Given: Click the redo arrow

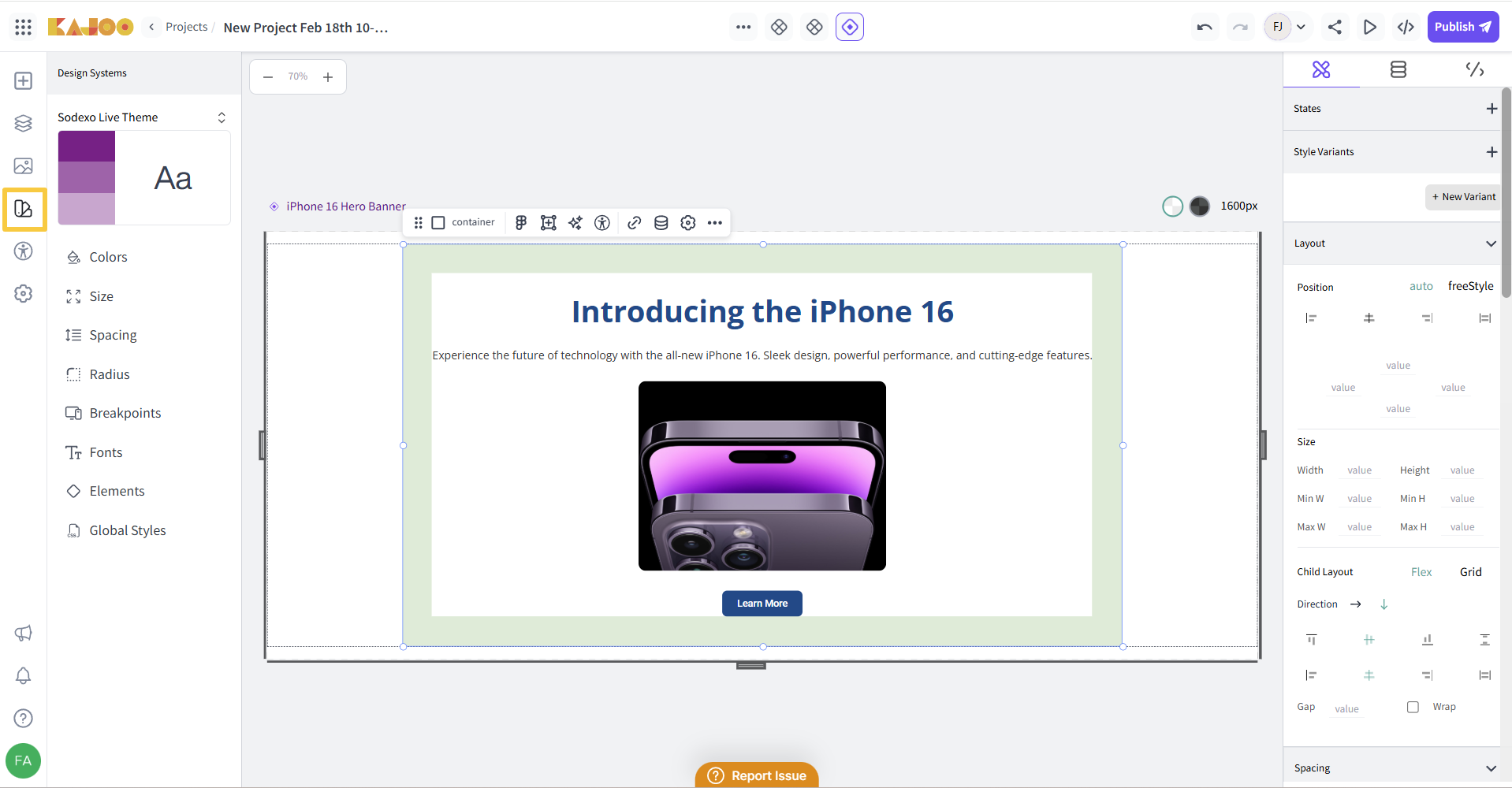Looking at the screenshot, I should coord(1240,27).
